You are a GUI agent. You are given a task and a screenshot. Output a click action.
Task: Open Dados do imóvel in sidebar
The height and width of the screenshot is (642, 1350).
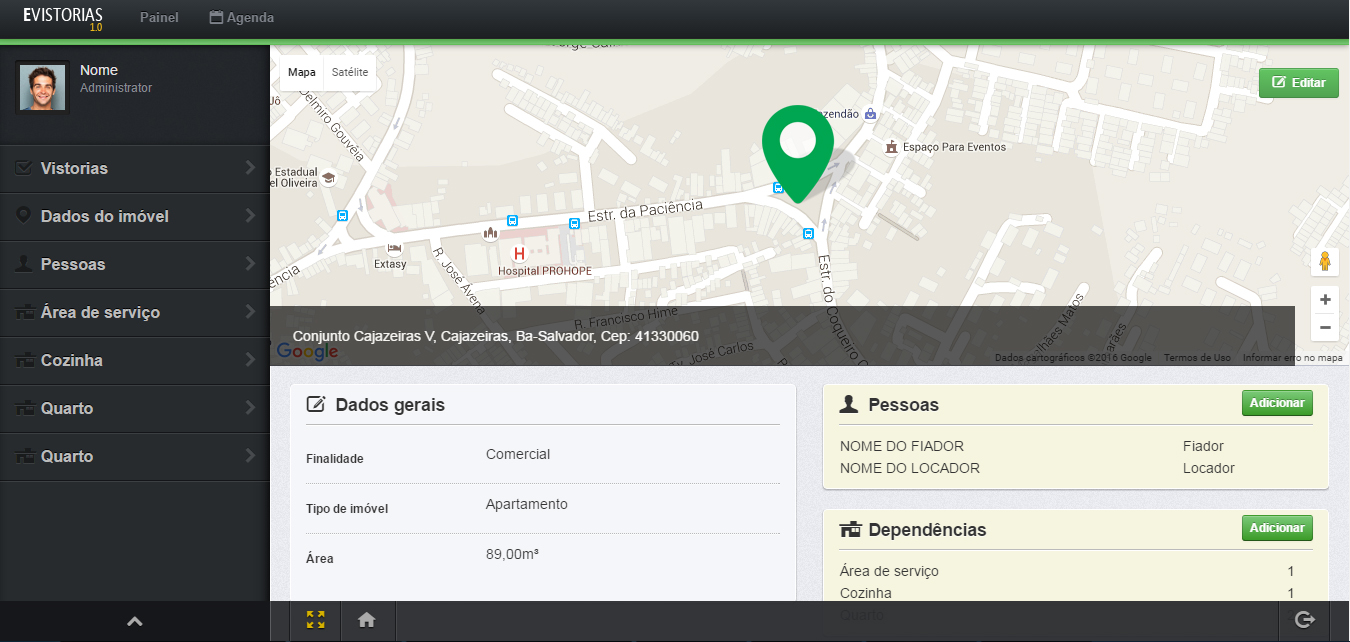135,216
